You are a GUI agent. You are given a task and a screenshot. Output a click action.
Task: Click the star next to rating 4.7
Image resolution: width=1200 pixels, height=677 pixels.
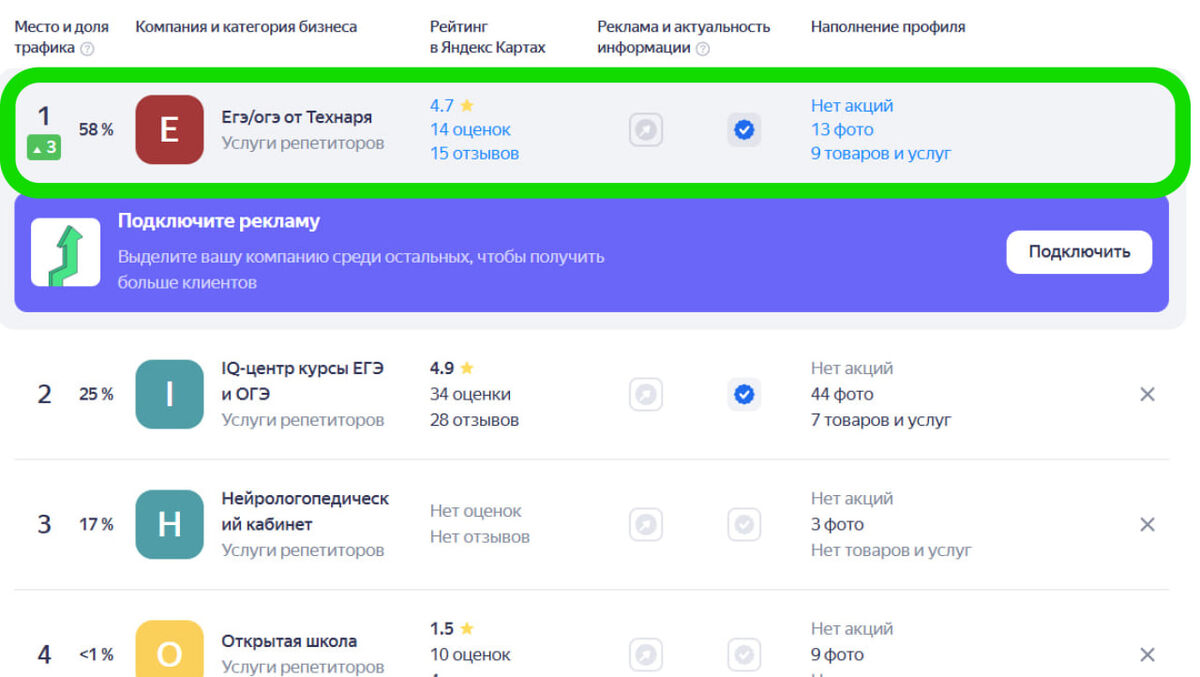467,105
